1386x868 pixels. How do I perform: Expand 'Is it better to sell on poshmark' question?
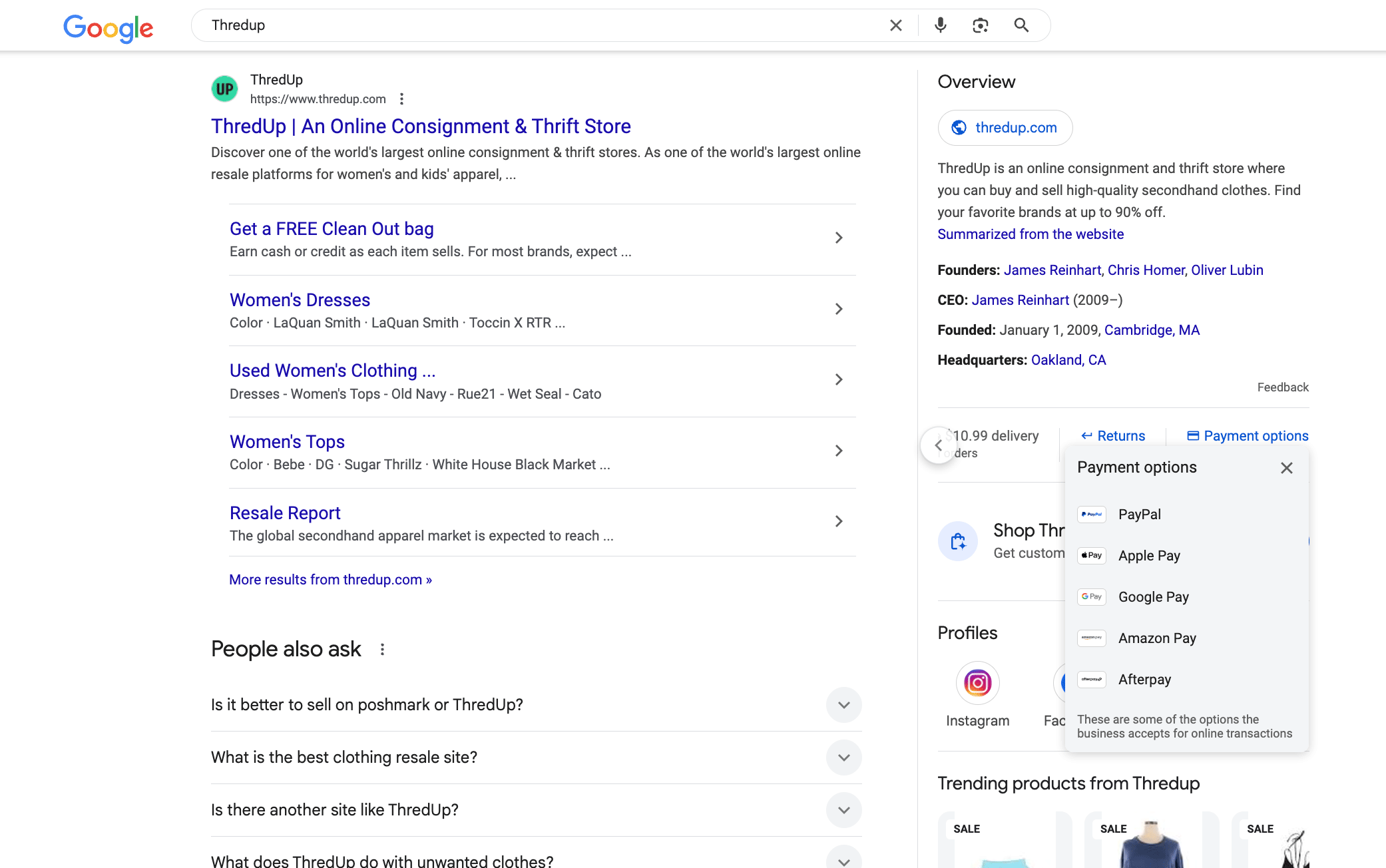843,705
